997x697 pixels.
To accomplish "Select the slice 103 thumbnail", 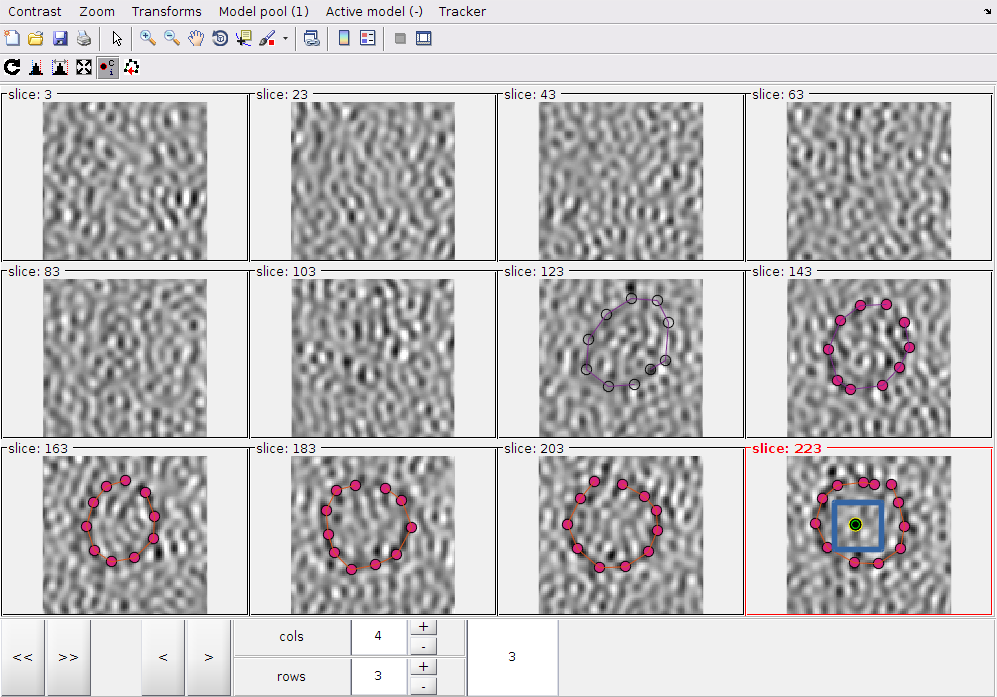I will (373, 357).
